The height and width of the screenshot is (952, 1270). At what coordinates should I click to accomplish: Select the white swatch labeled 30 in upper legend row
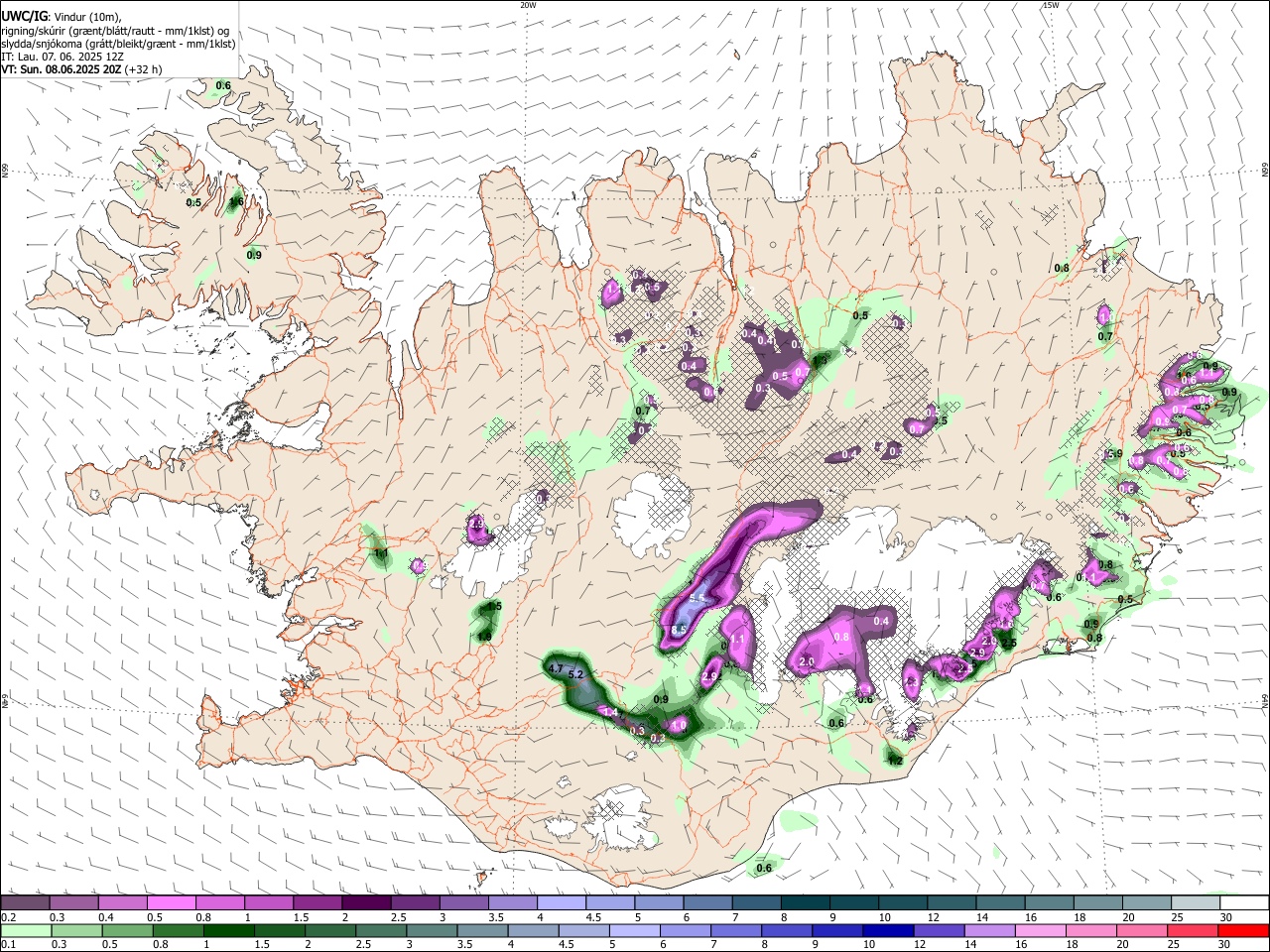[1244, 903]
